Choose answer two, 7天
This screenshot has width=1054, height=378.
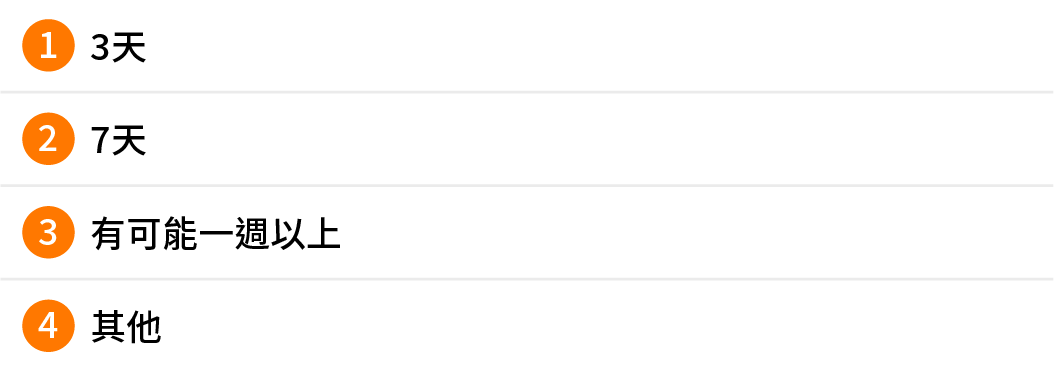(527, 139)
